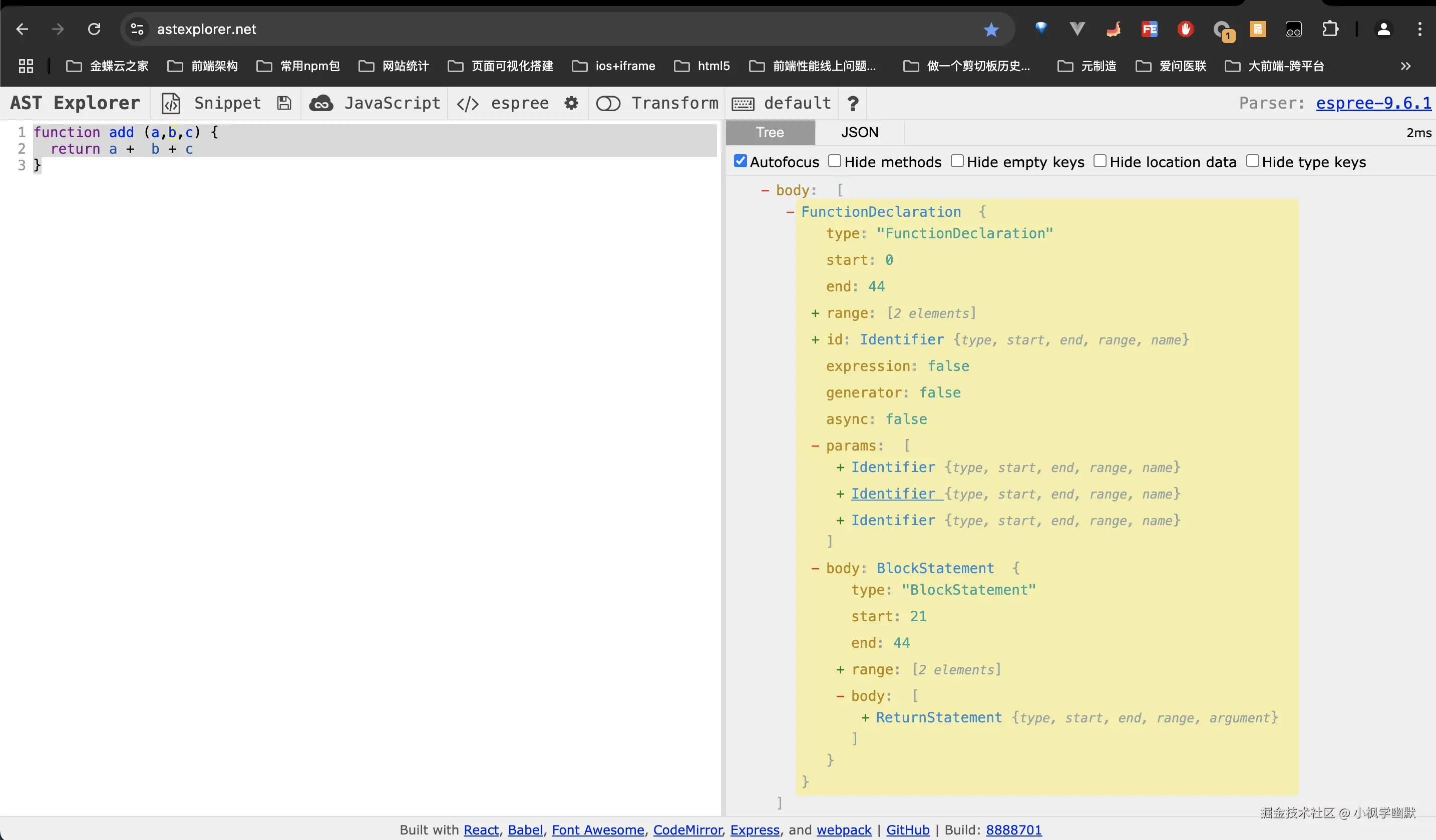The width and height of the screenshot is (1436, 840).
Task: Click the parser settings gear icon
Action: pos(571,103)
